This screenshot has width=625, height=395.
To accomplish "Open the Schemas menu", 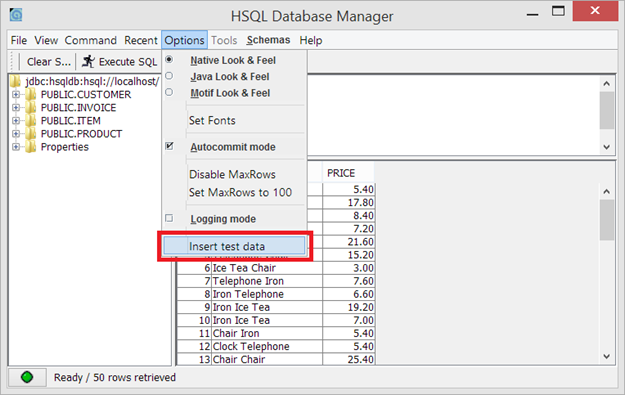I will (x=268, y=40).
